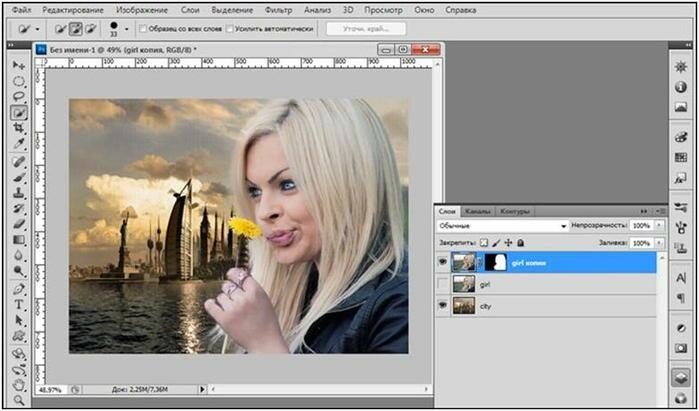
Task: Select the Dodge tool
Action: [19, 271]
